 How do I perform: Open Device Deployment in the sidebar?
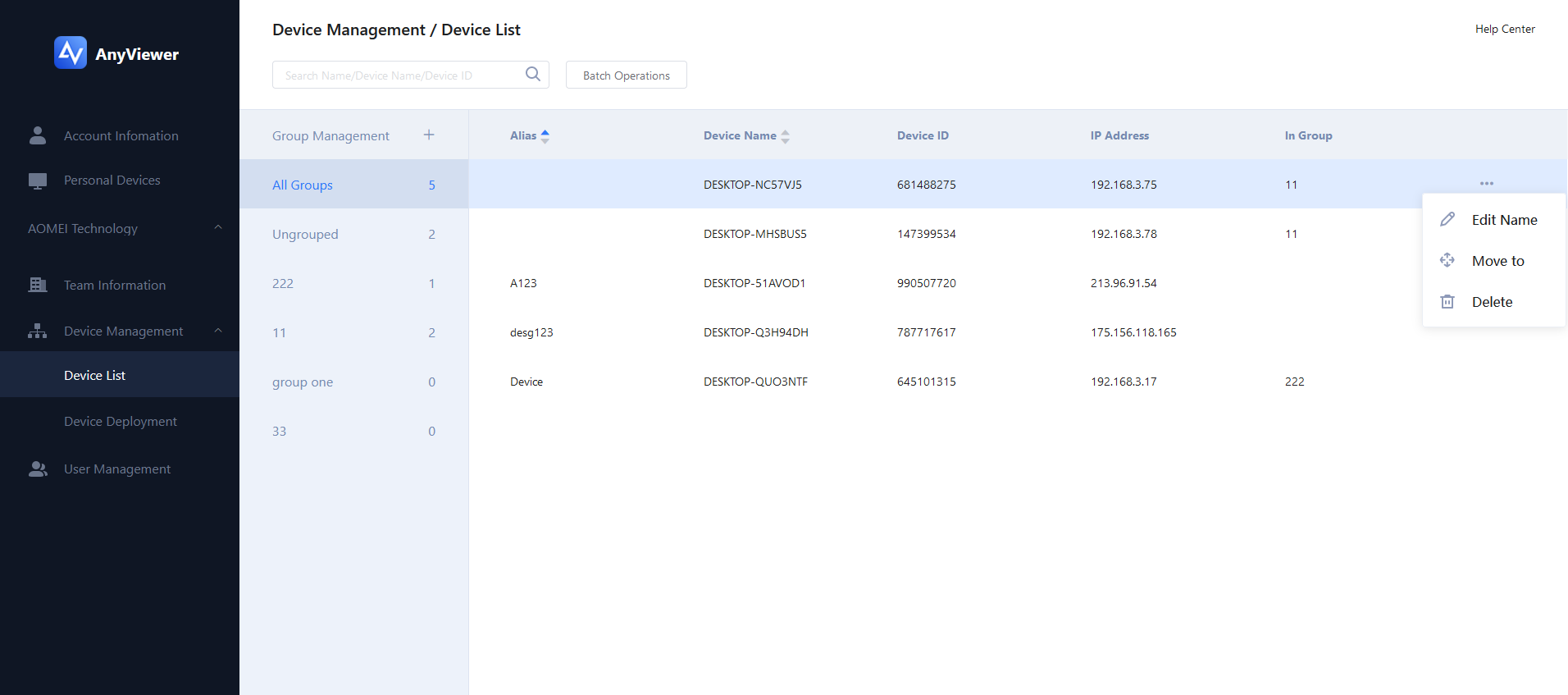(121, 422)
